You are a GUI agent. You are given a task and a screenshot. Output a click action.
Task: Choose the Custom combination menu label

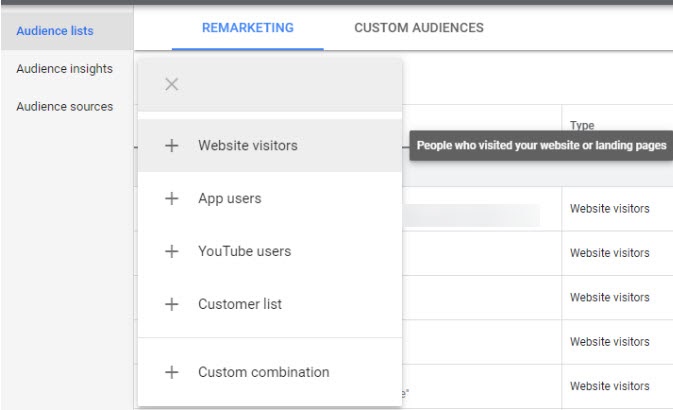coord(263,372)
